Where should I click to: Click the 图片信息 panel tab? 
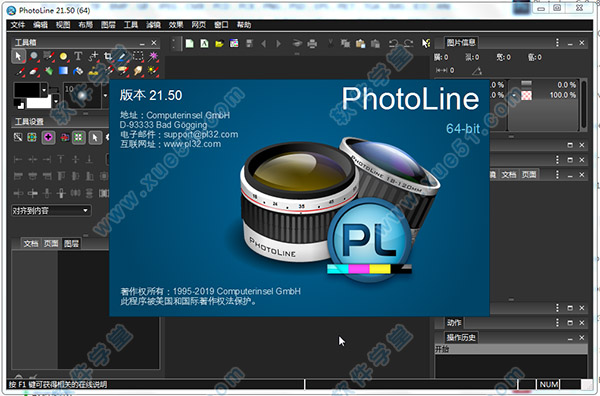click(461, 42)
